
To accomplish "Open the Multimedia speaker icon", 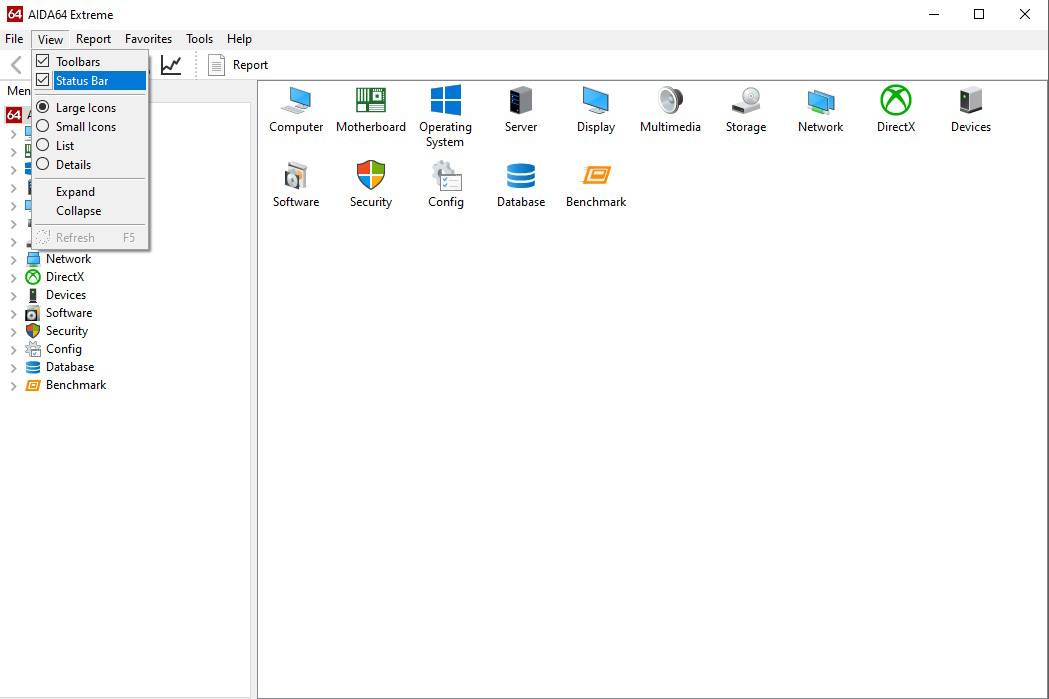I will (x=670, y=101).
